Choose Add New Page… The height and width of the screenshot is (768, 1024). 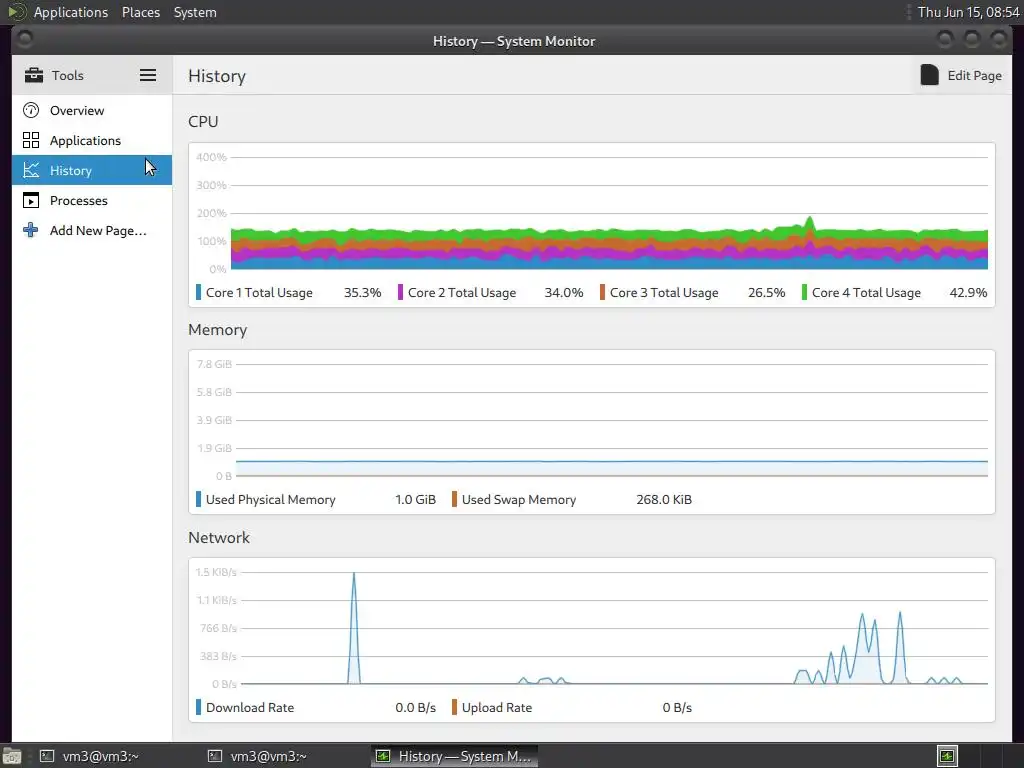(91, 231)
